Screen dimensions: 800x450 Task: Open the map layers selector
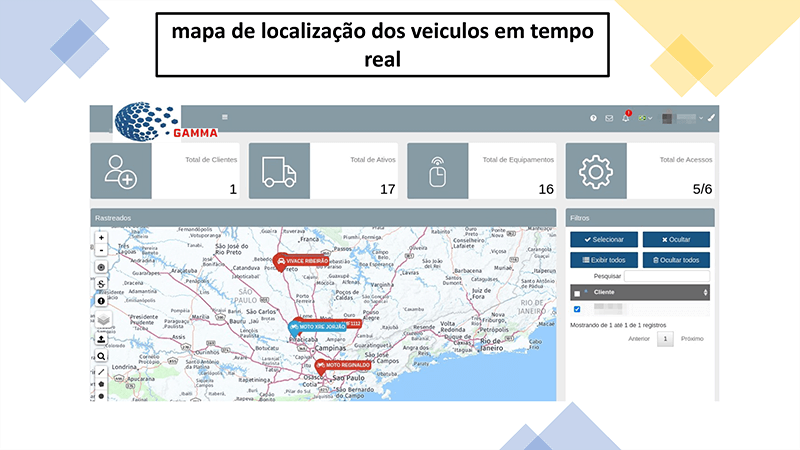pos(104,320)
